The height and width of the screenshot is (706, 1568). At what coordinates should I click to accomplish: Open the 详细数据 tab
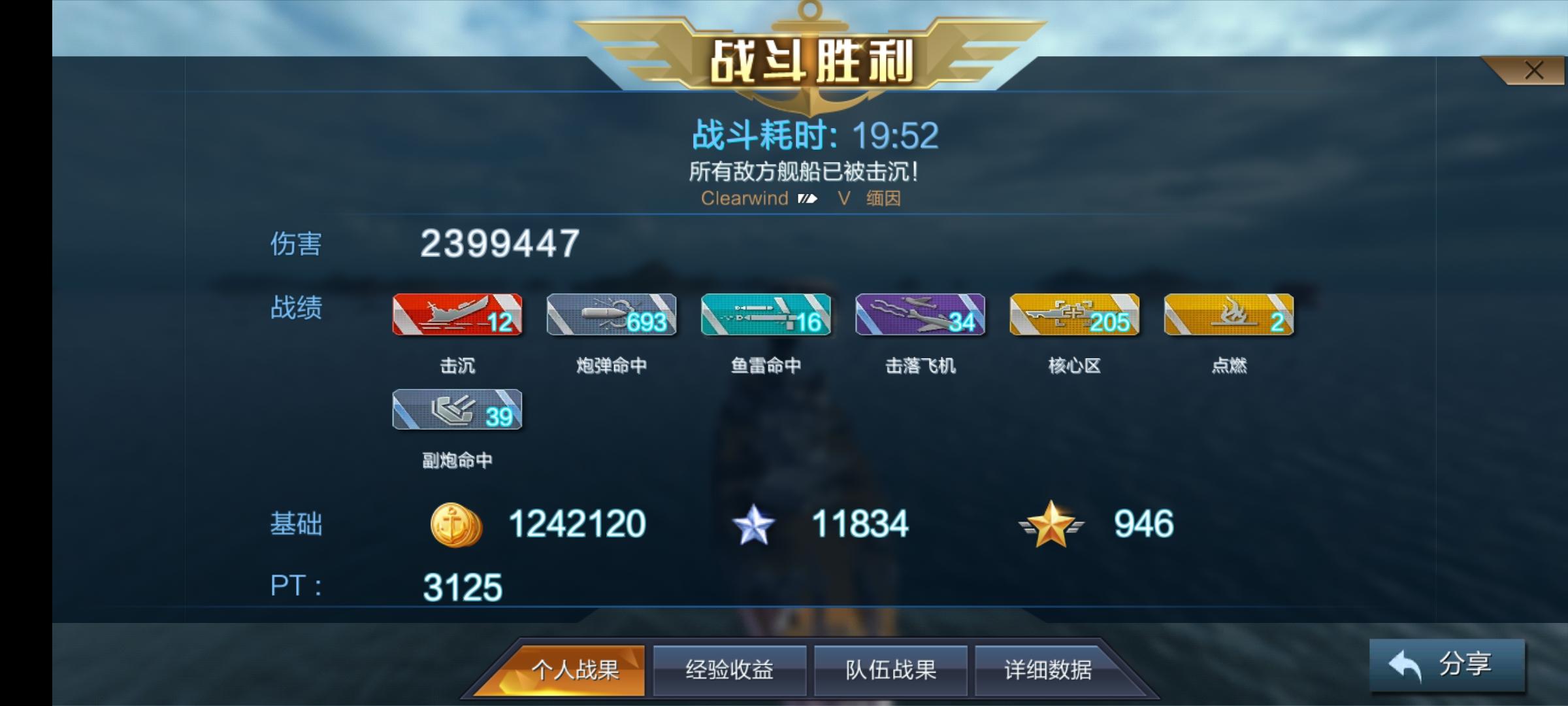(x=1048, y=670)
